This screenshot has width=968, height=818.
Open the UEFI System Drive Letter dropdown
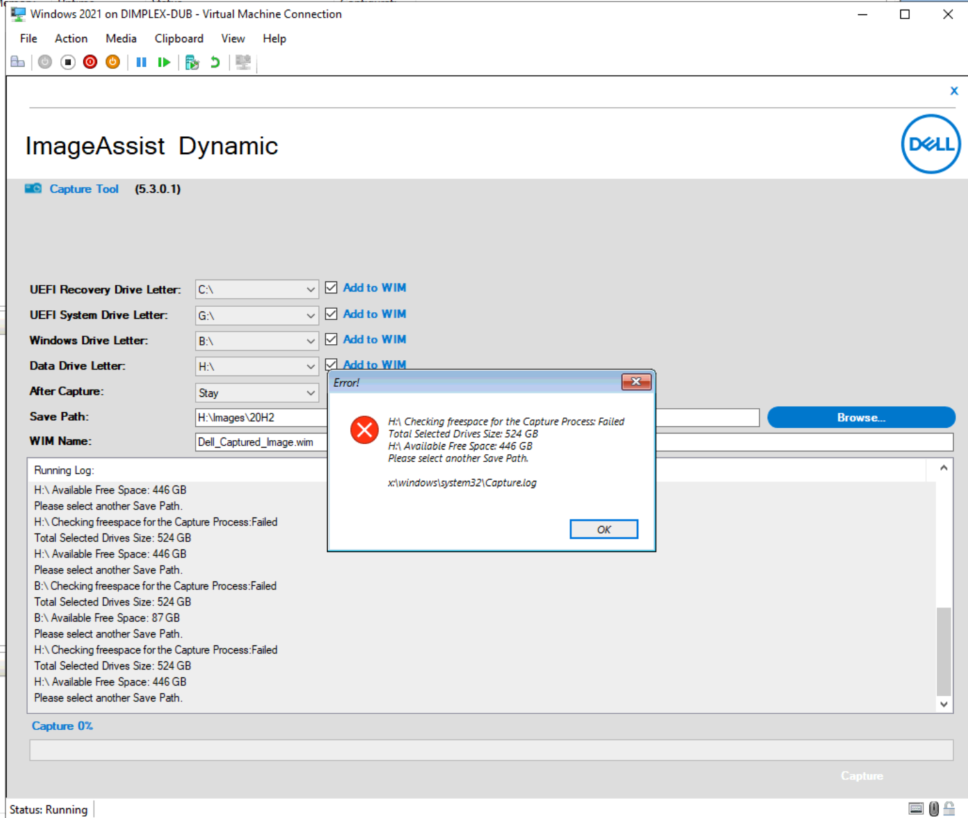257,315
